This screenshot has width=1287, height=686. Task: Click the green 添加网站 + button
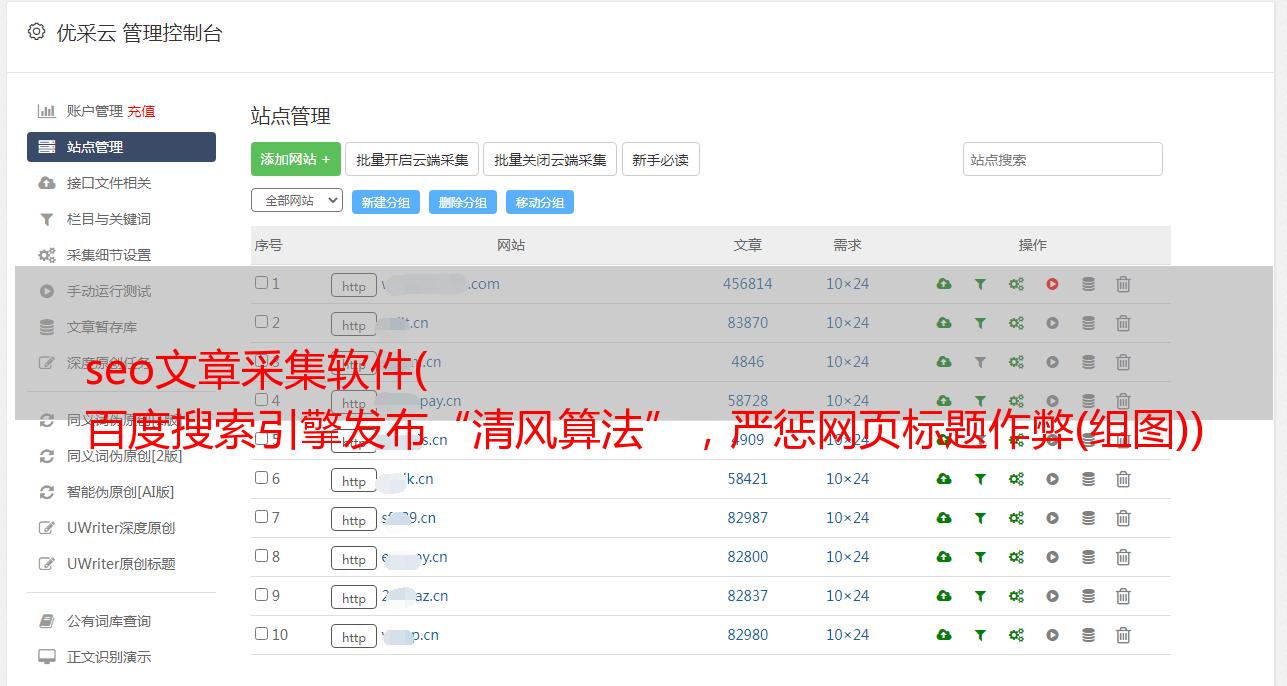pyautogui.click(x=296, y=159)
